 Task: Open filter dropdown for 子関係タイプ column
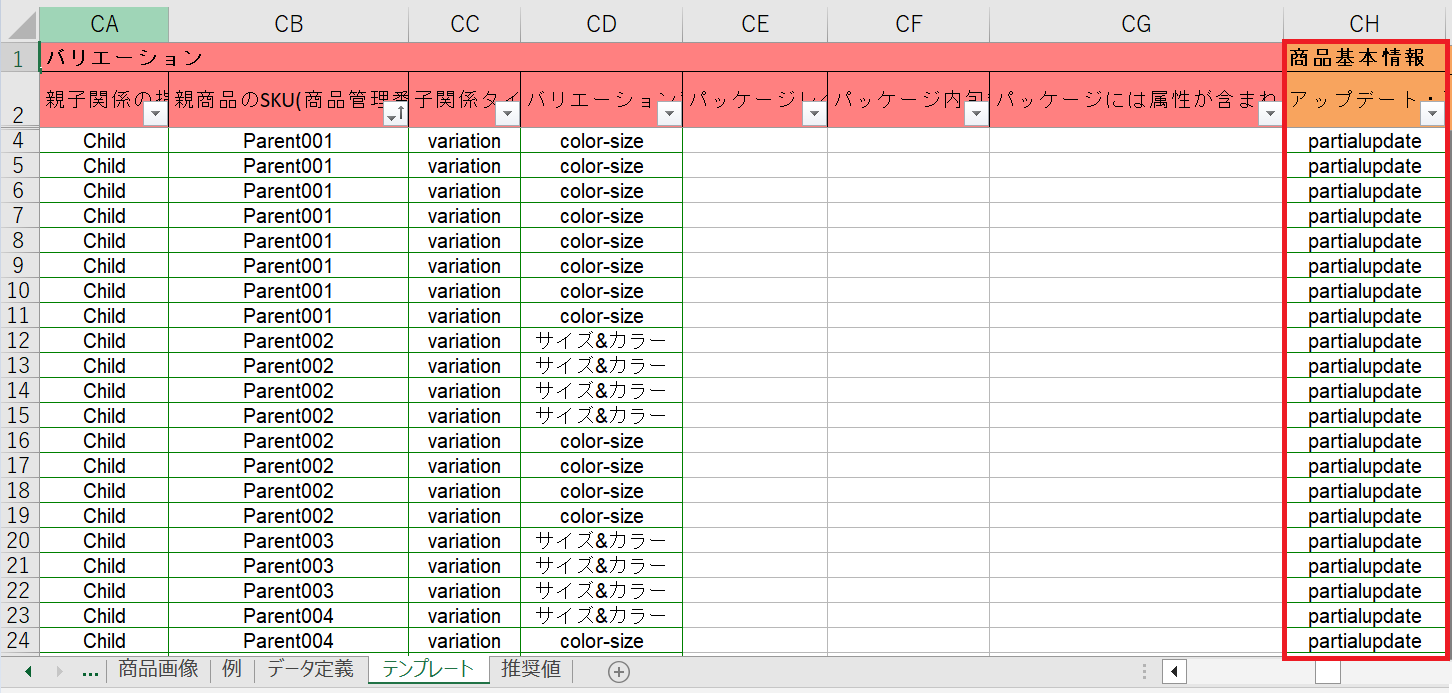coord(507,115)
